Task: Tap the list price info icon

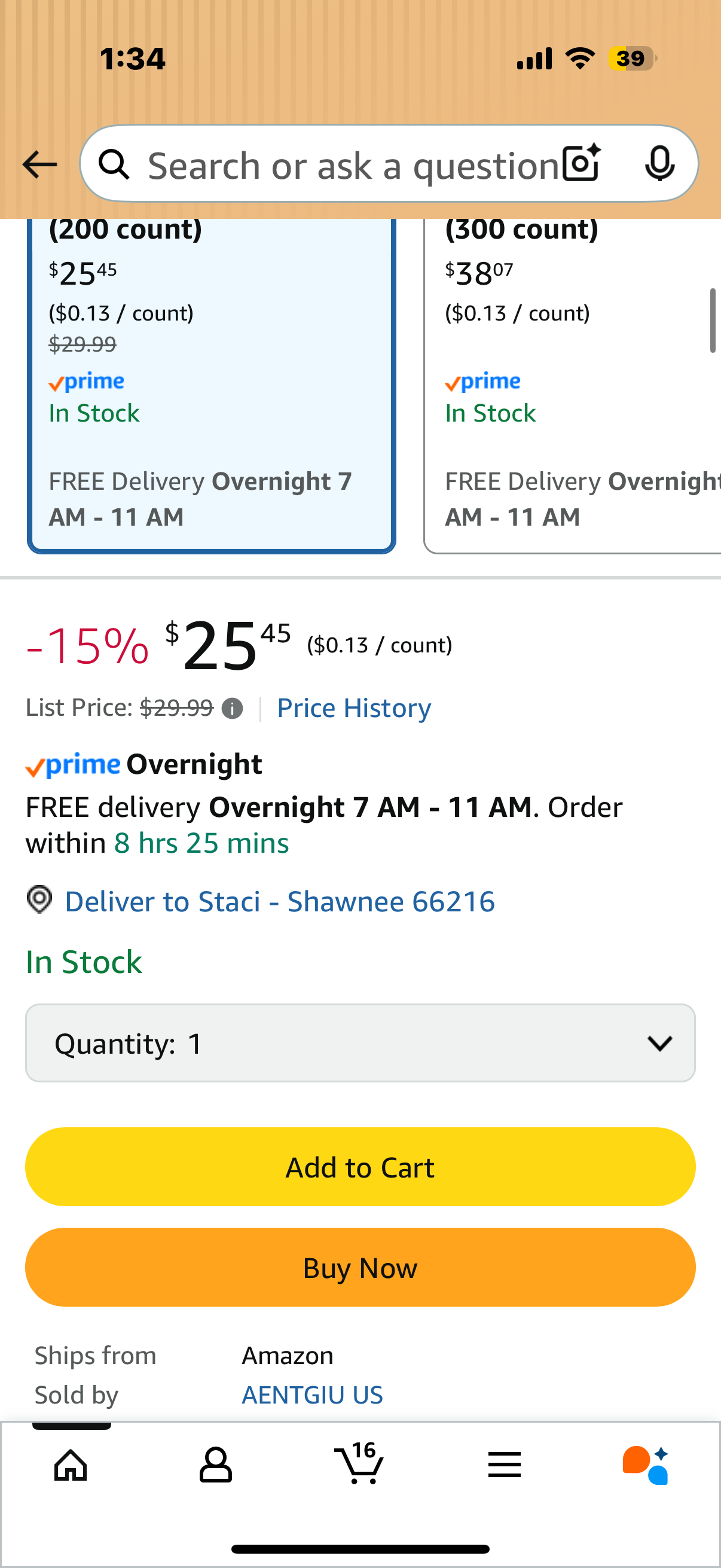Action: point(233,709)
